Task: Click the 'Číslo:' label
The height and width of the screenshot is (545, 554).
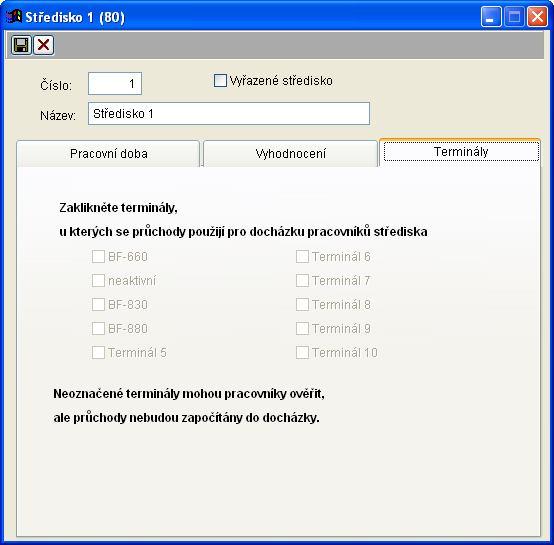Action: (x=56, y=85)
